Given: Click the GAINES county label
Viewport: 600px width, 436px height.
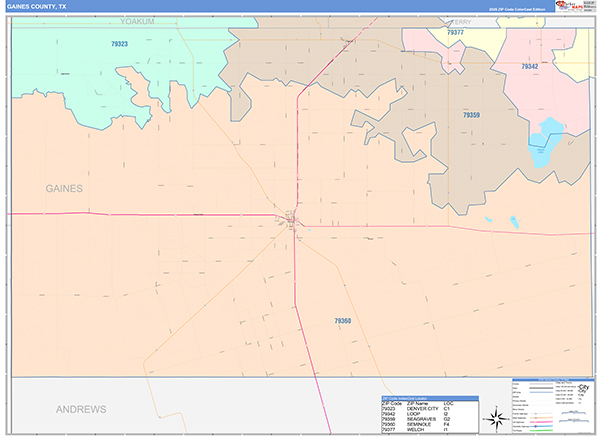Looking at the screenshot, I should coord(64,188).
